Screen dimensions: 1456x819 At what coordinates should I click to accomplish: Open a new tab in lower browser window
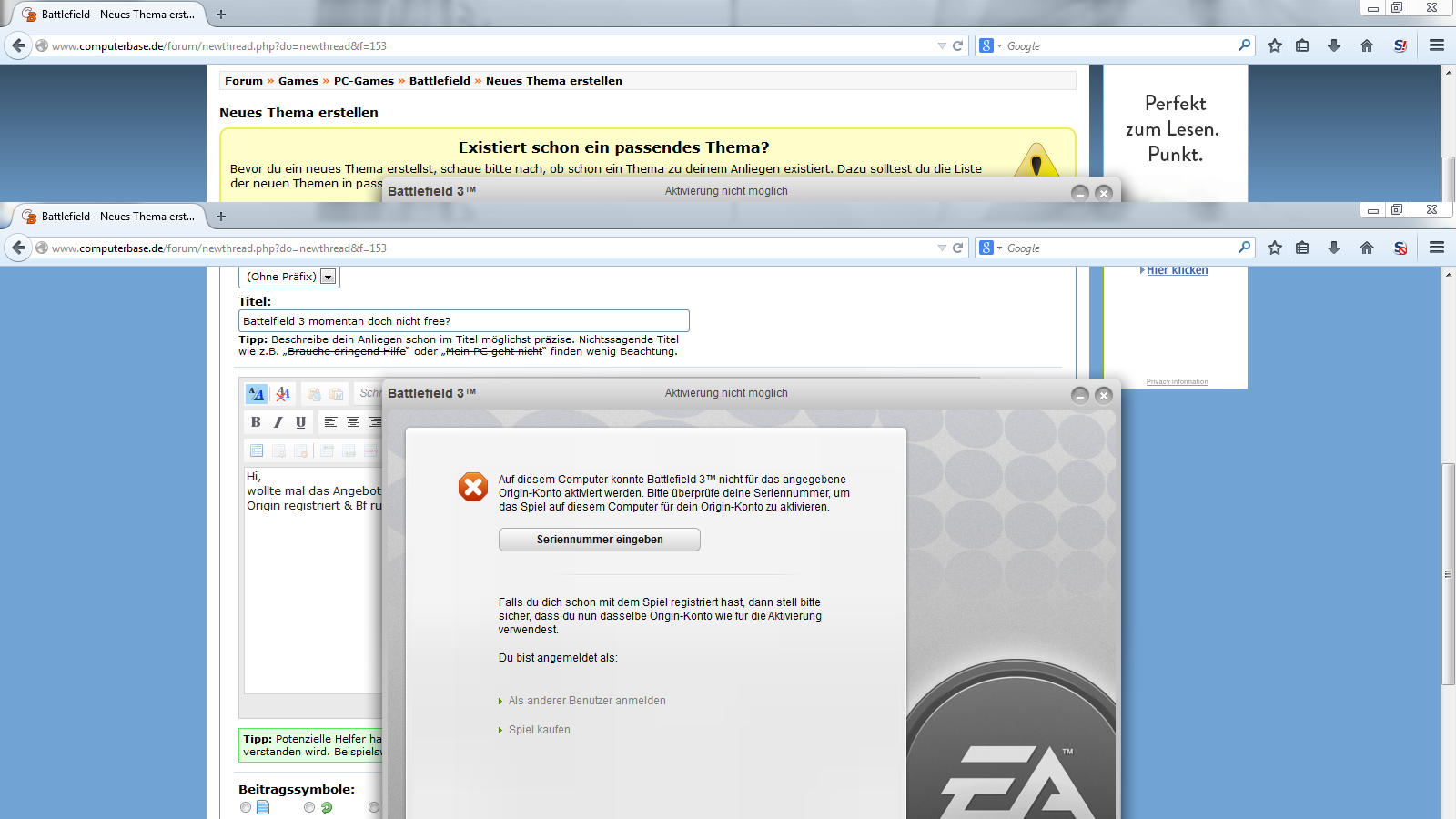pyautogui.click(x=221, y=217)
